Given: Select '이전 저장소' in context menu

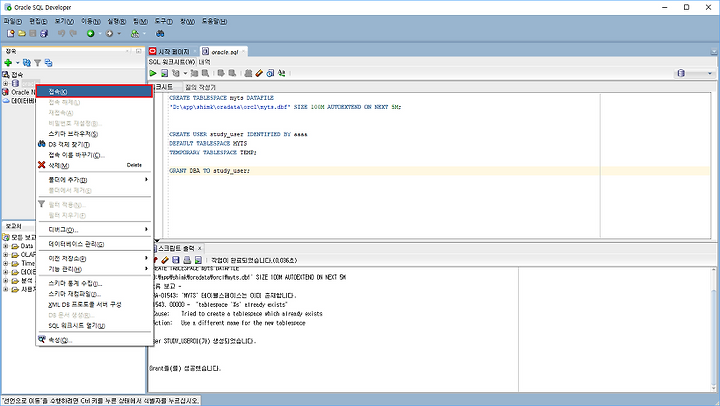Looking at the screenshot, I should (94, 259).
